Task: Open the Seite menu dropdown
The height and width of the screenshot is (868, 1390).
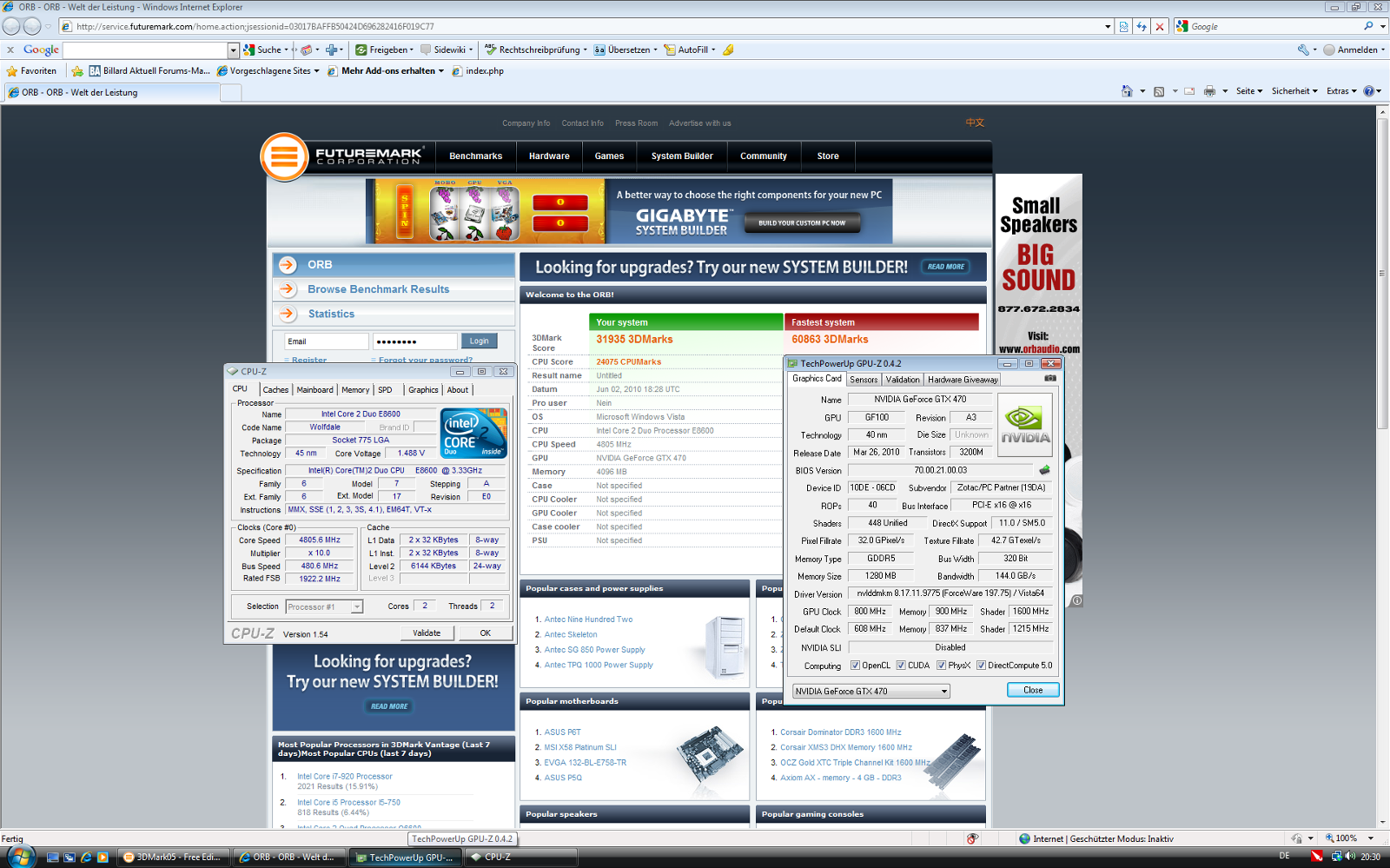Action: (x=1249, y=91)
